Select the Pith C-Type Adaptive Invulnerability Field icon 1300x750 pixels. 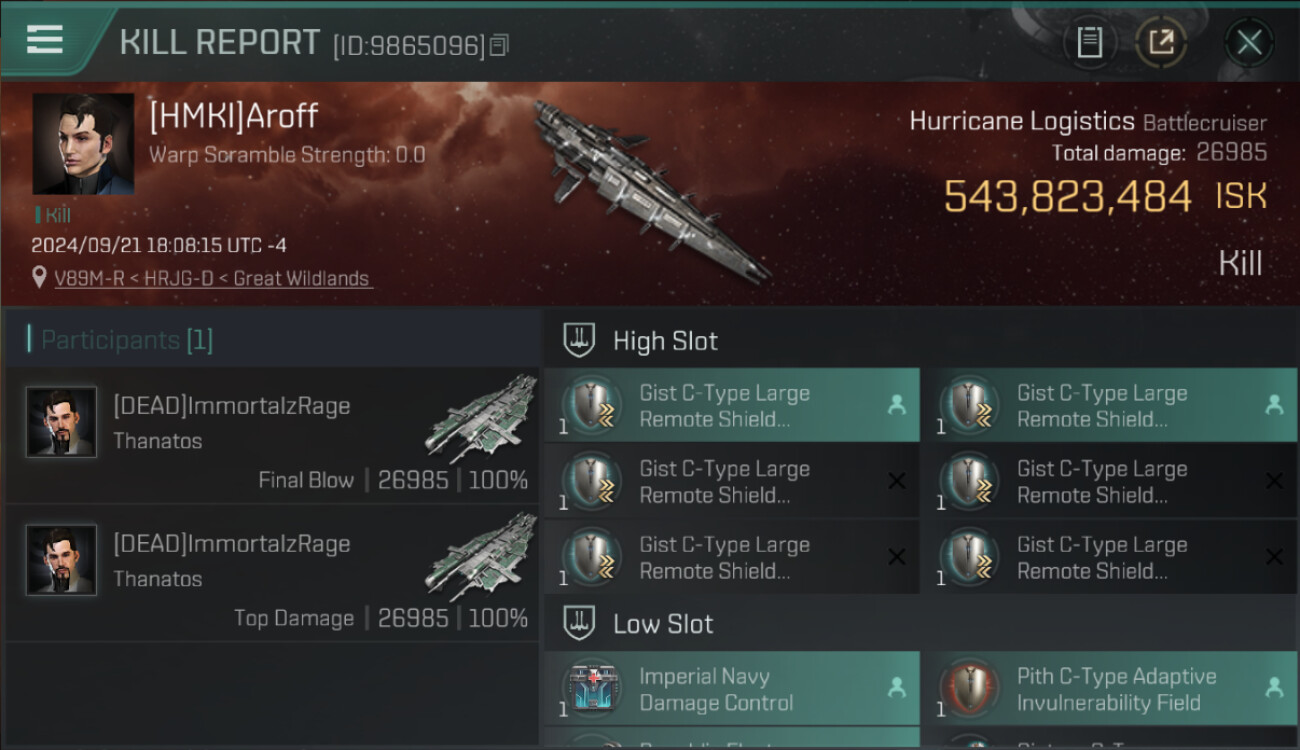coord(971,690)
